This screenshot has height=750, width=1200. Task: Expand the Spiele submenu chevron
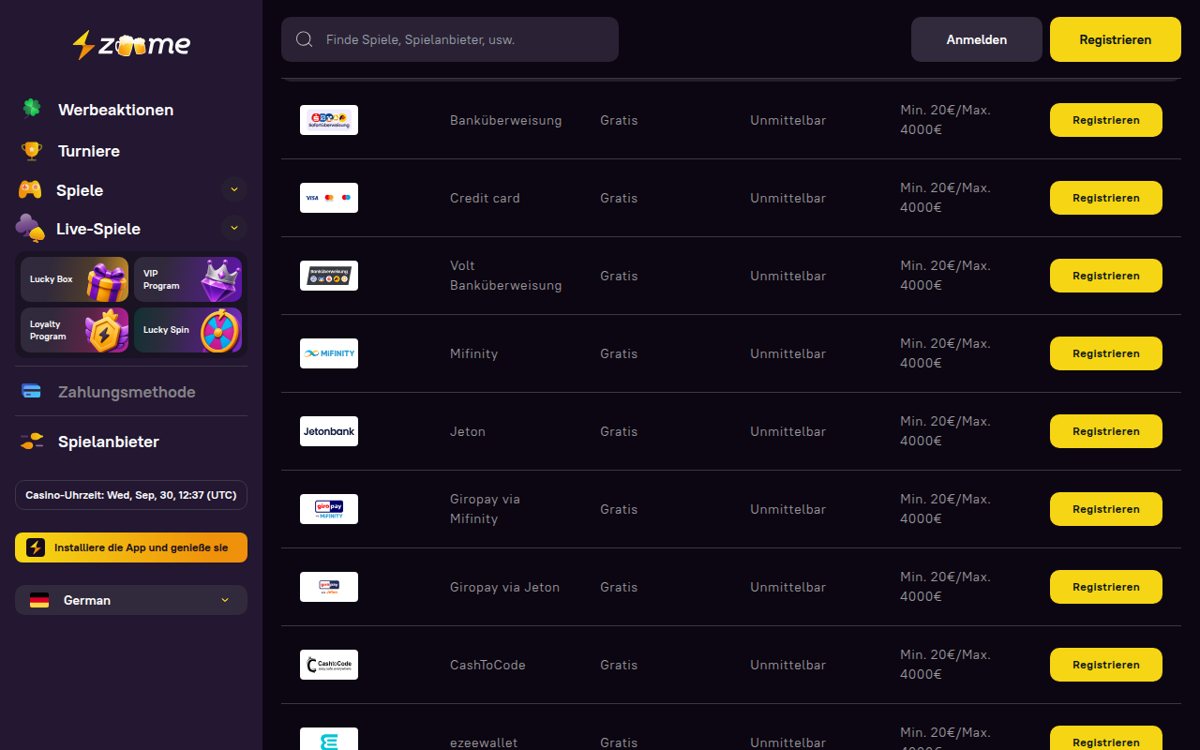(234, 190)
